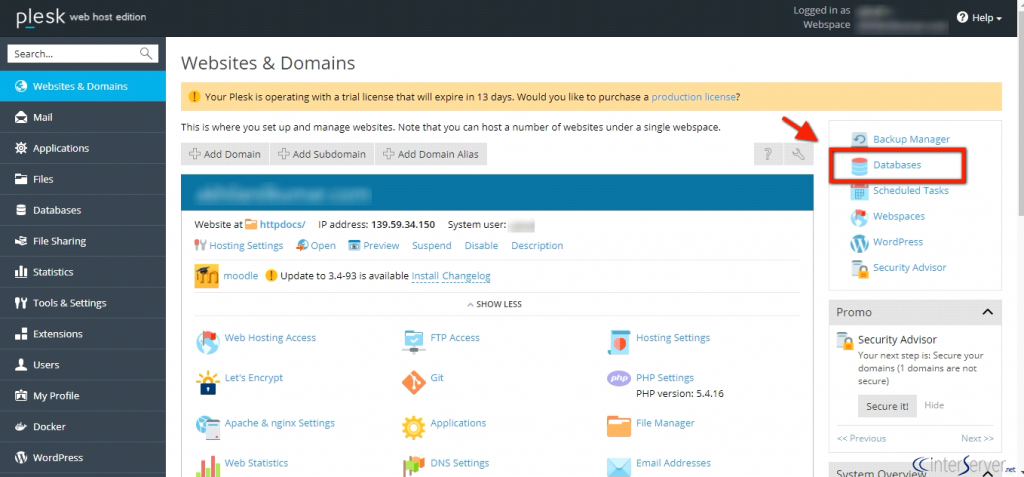This screenshot has width=1024, height=477.
Task: Click the Add Domain button
Action: (225, 154)
